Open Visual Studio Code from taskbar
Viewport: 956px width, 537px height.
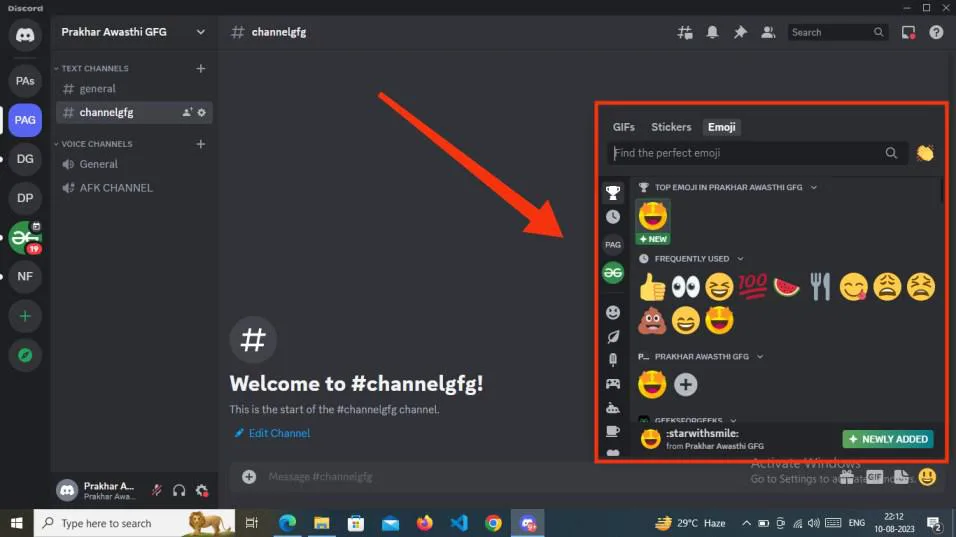458,523
